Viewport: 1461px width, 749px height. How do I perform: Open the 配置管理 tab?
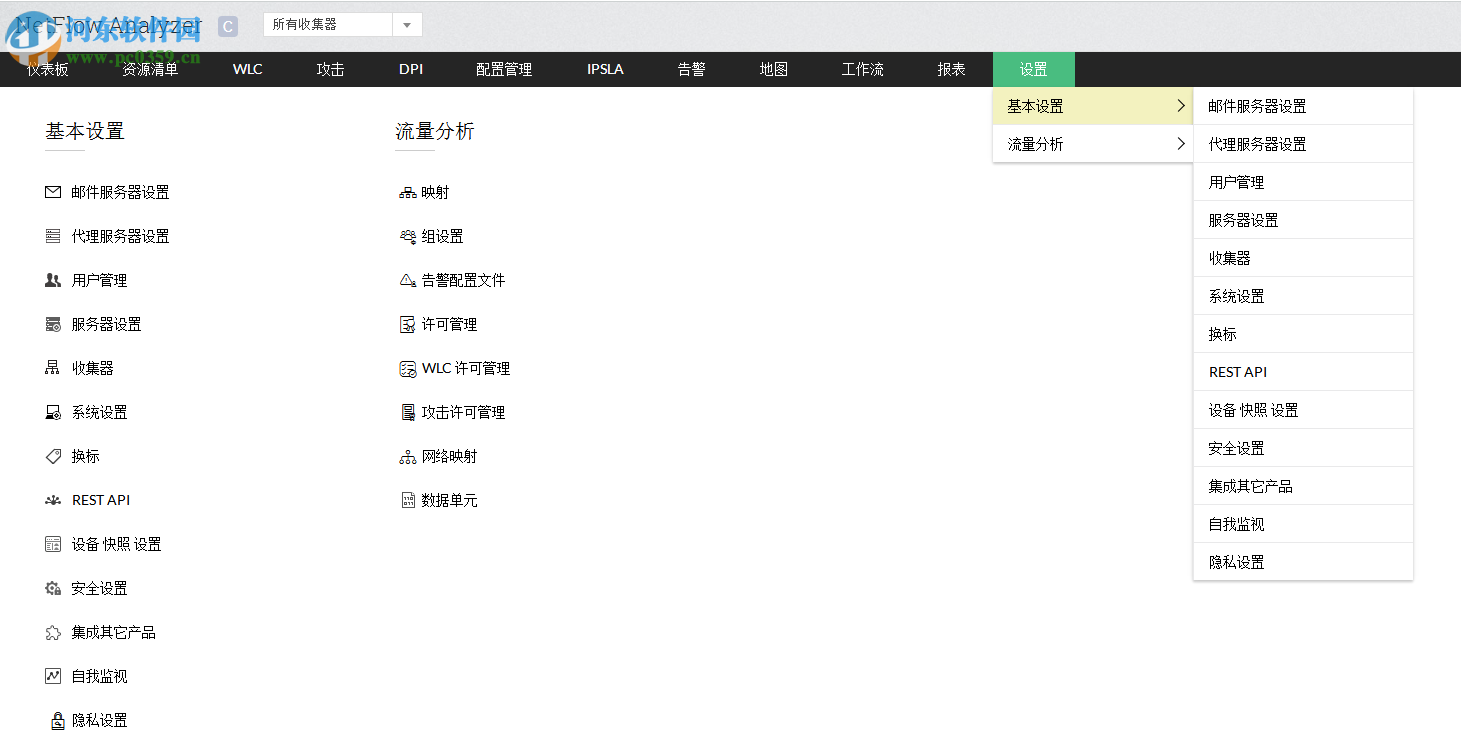pyautogui.click(x=504, y=69)
